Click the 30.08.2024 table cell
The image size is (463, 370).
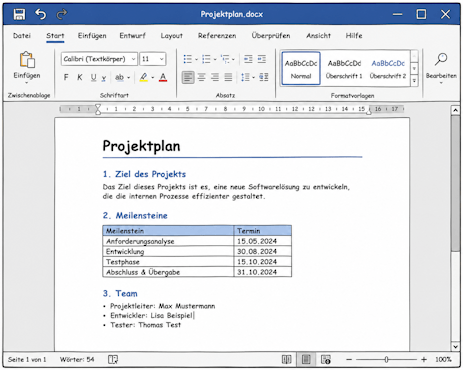click(x=263, y=251)
